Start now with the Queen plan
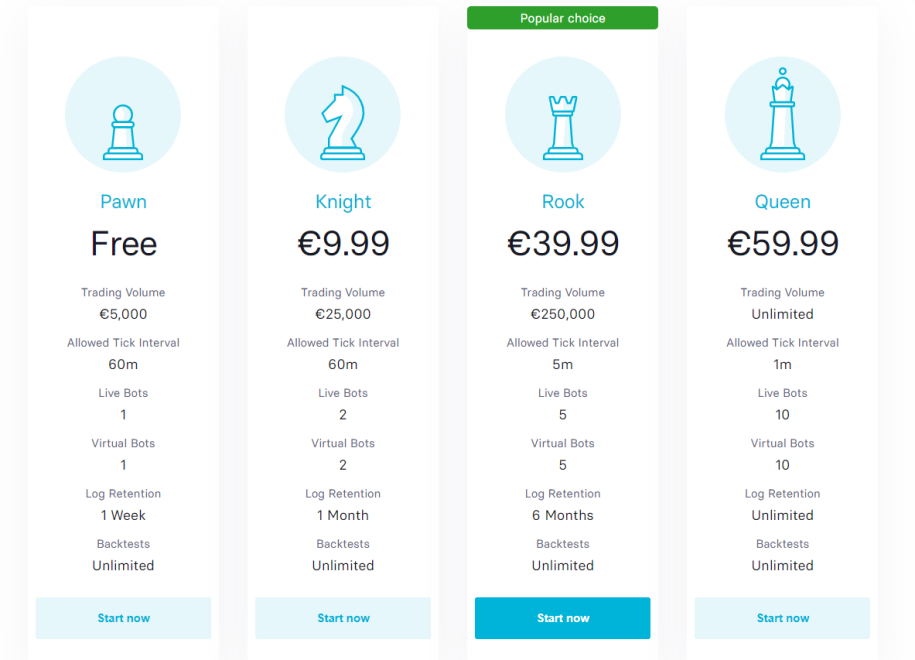915x660 pixels. (x=782, y=618)
